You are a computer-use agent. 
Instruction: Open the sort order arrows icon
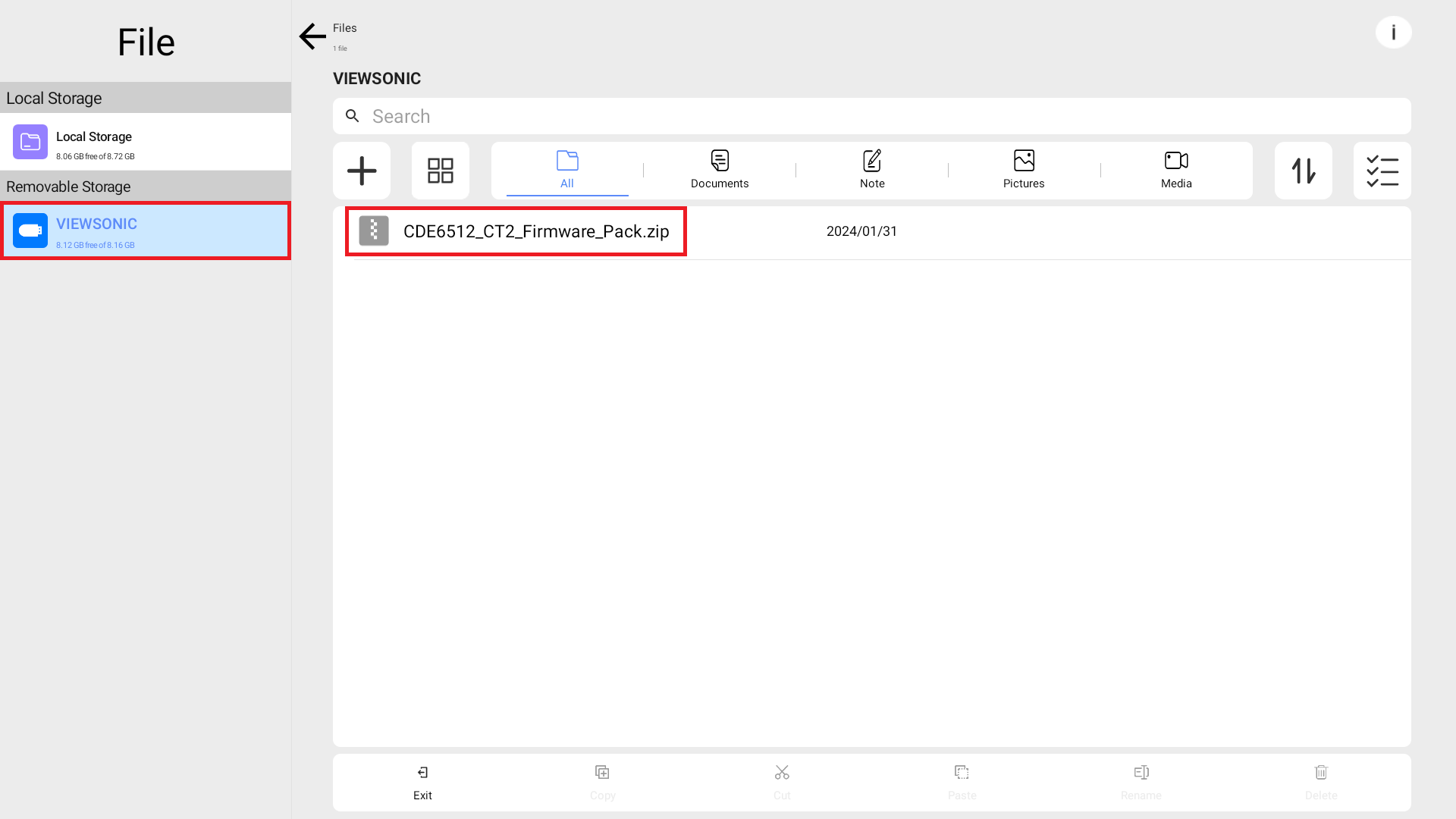[1303, 171]
